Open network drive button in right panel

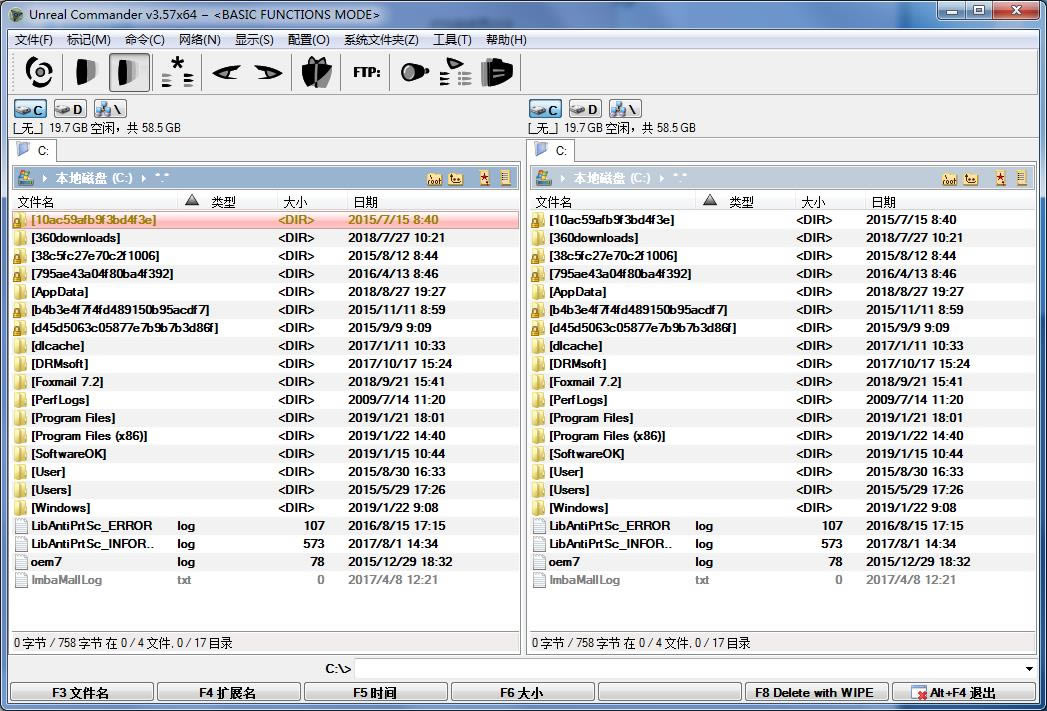(x=625, y=109)
